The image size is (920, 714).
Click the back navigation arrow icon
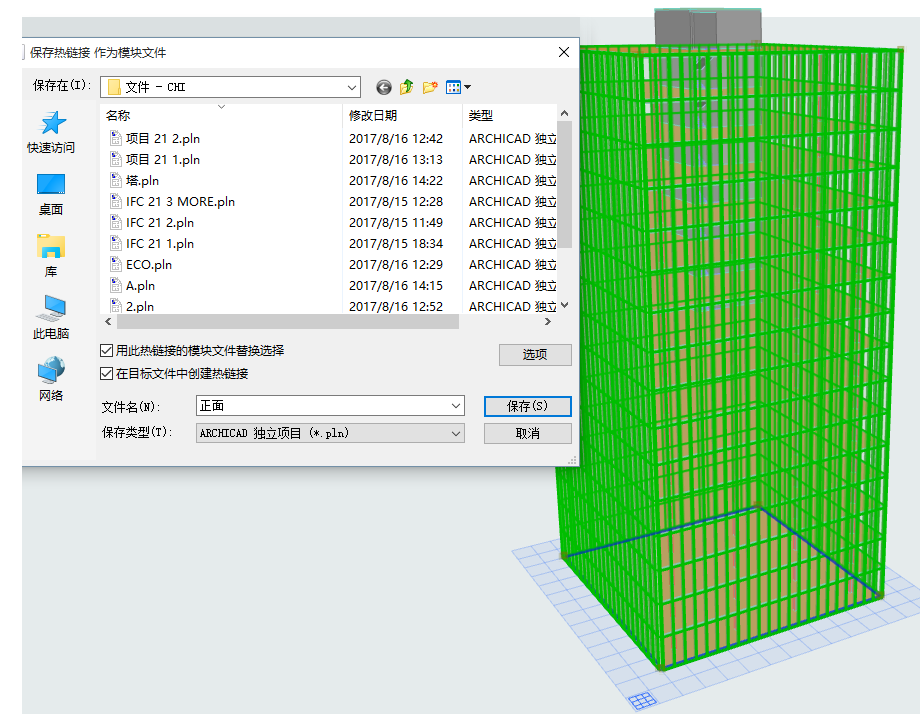tap(384, 87)
